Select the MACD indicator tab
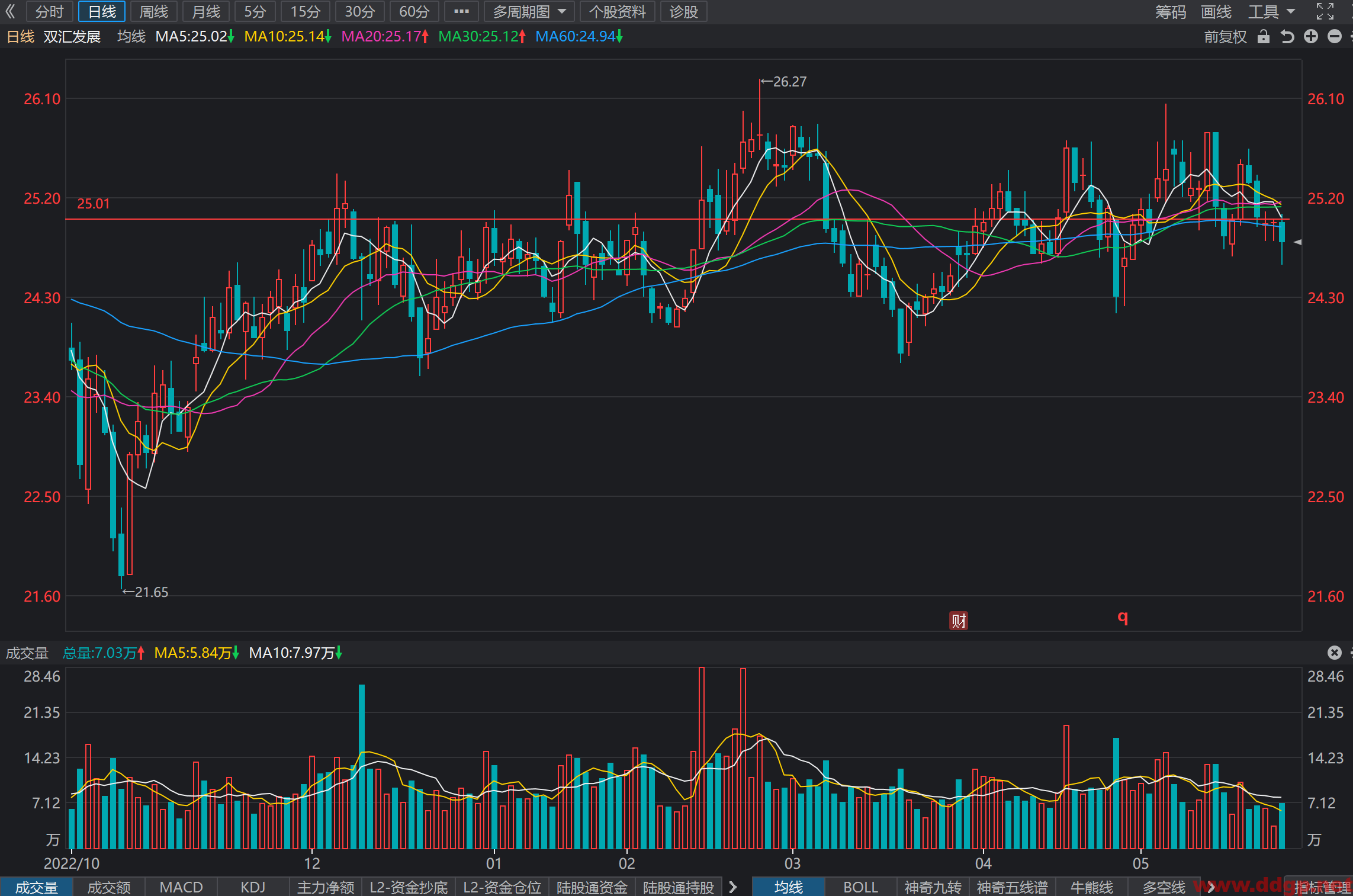This screenshot has width=1353, height=896. click(181, 887)
